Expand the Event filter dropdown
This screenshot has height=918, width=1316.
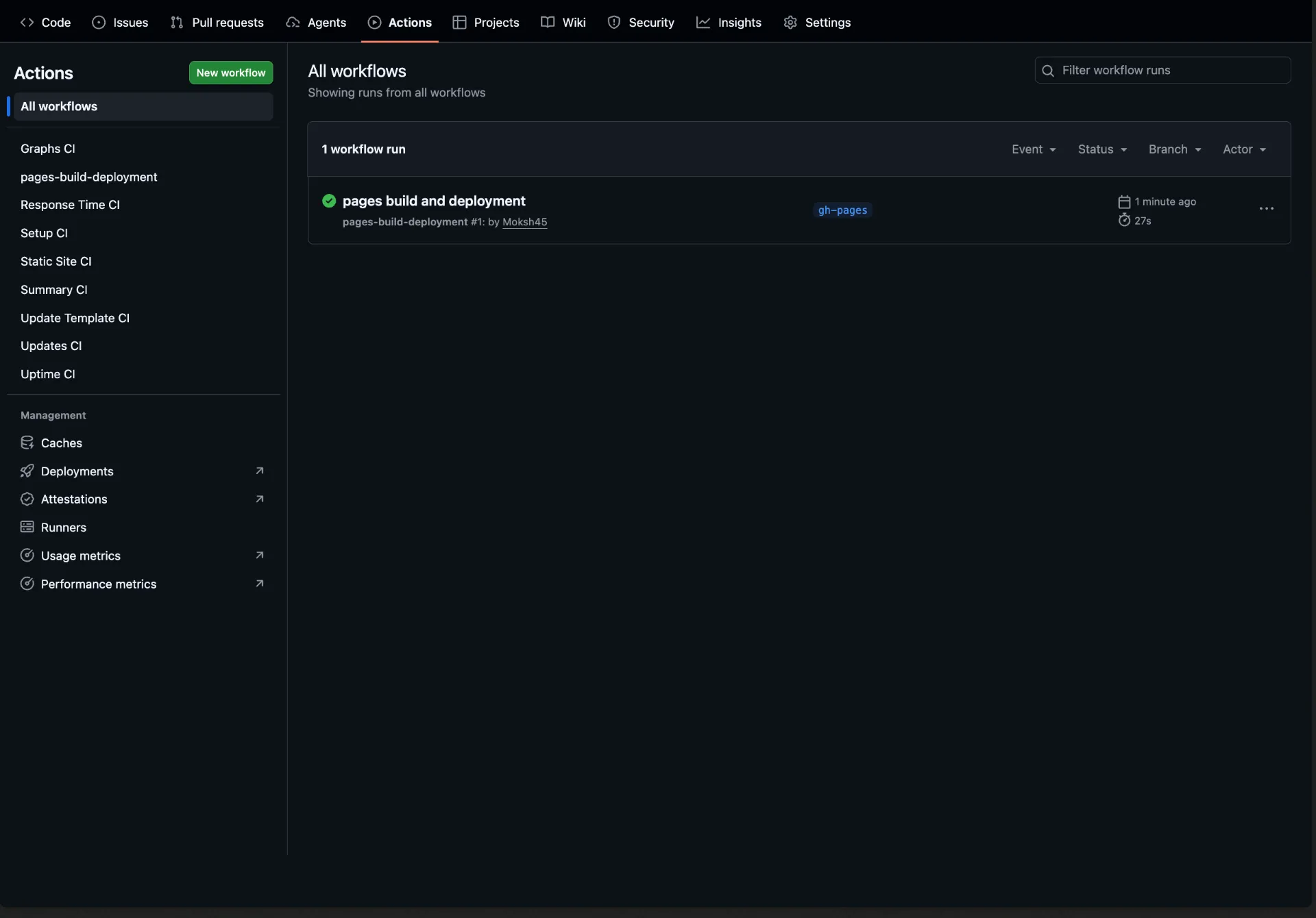[1033, 149]
